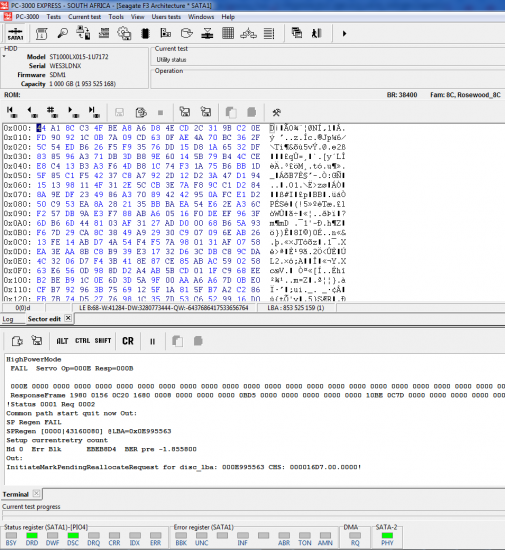Screen dimensions: 505x550
Task: Click the LBA : 853 525 159 status field
Action: tap(296, 308)
